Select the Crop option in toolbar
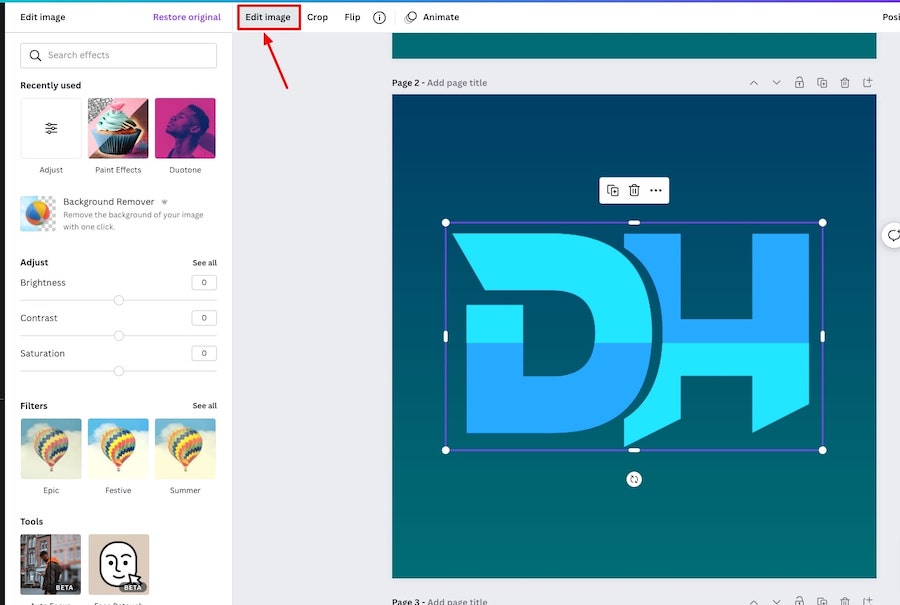900x605 pixels. [317, 17]
